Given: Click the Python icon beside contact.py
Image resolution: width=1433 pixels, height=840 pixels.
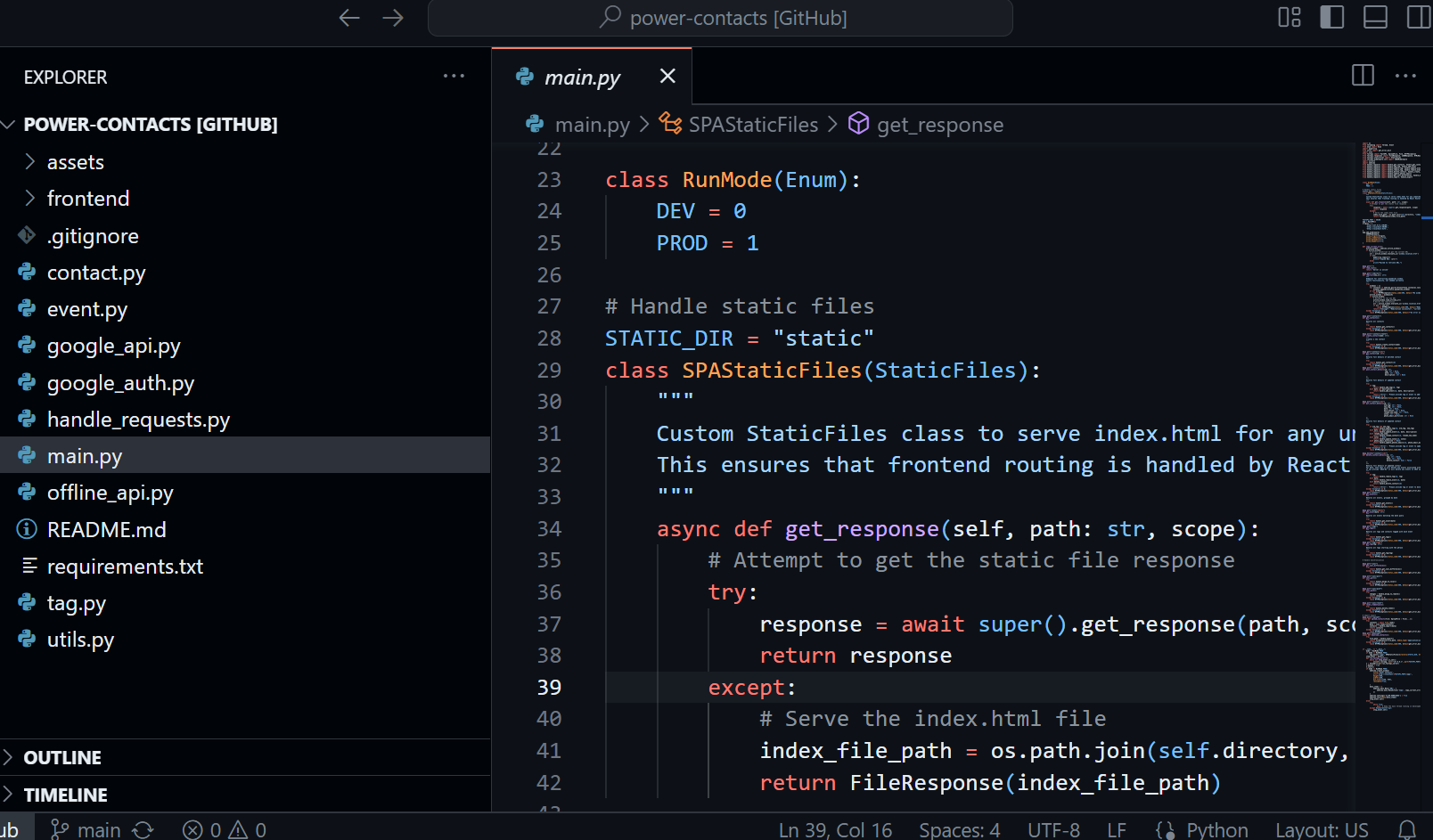Looking at the screenshot, I should [x=28, y=272].
